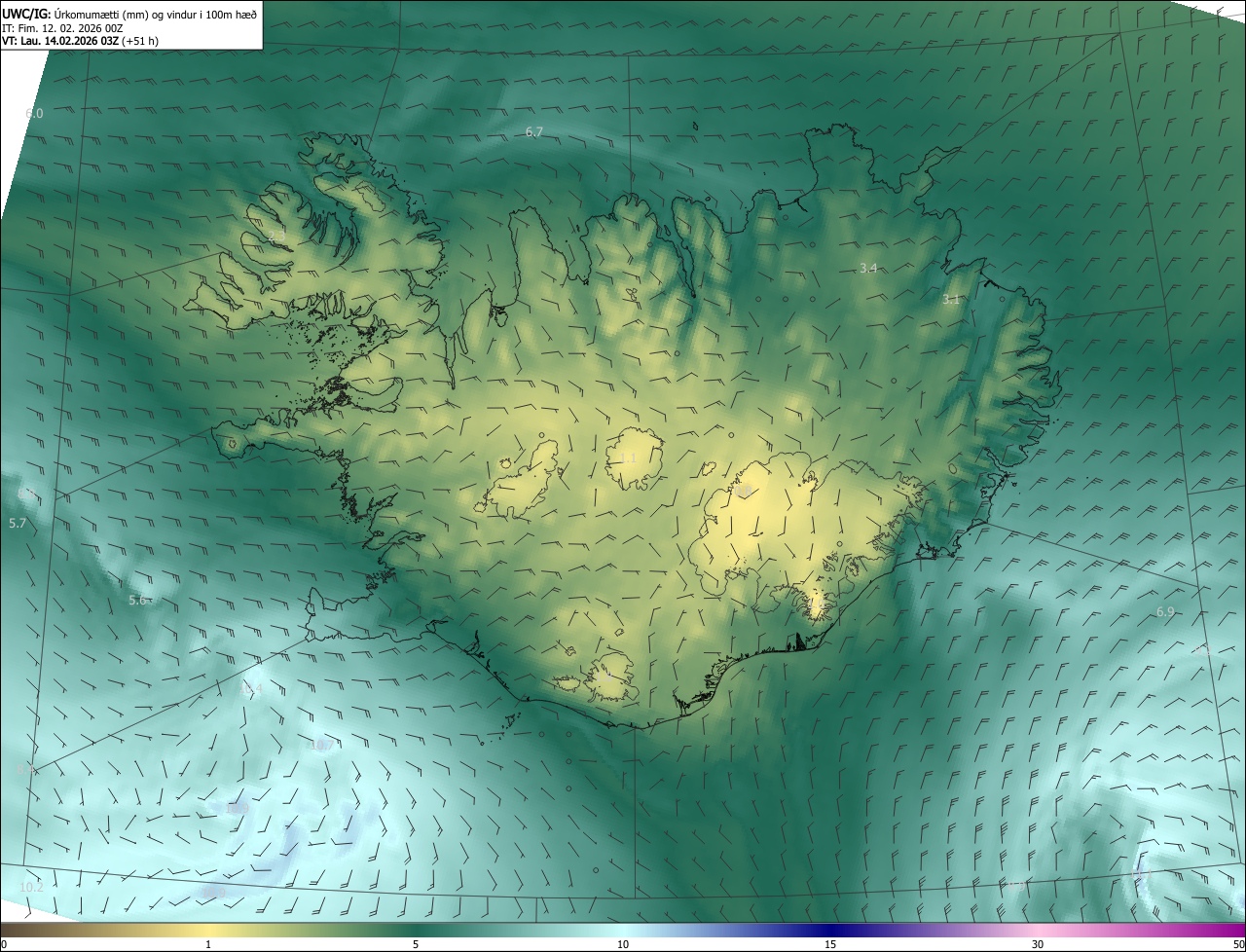Click the 50 tick label on the color scale
This screenshot has height=952, width=1246.
1238,945
